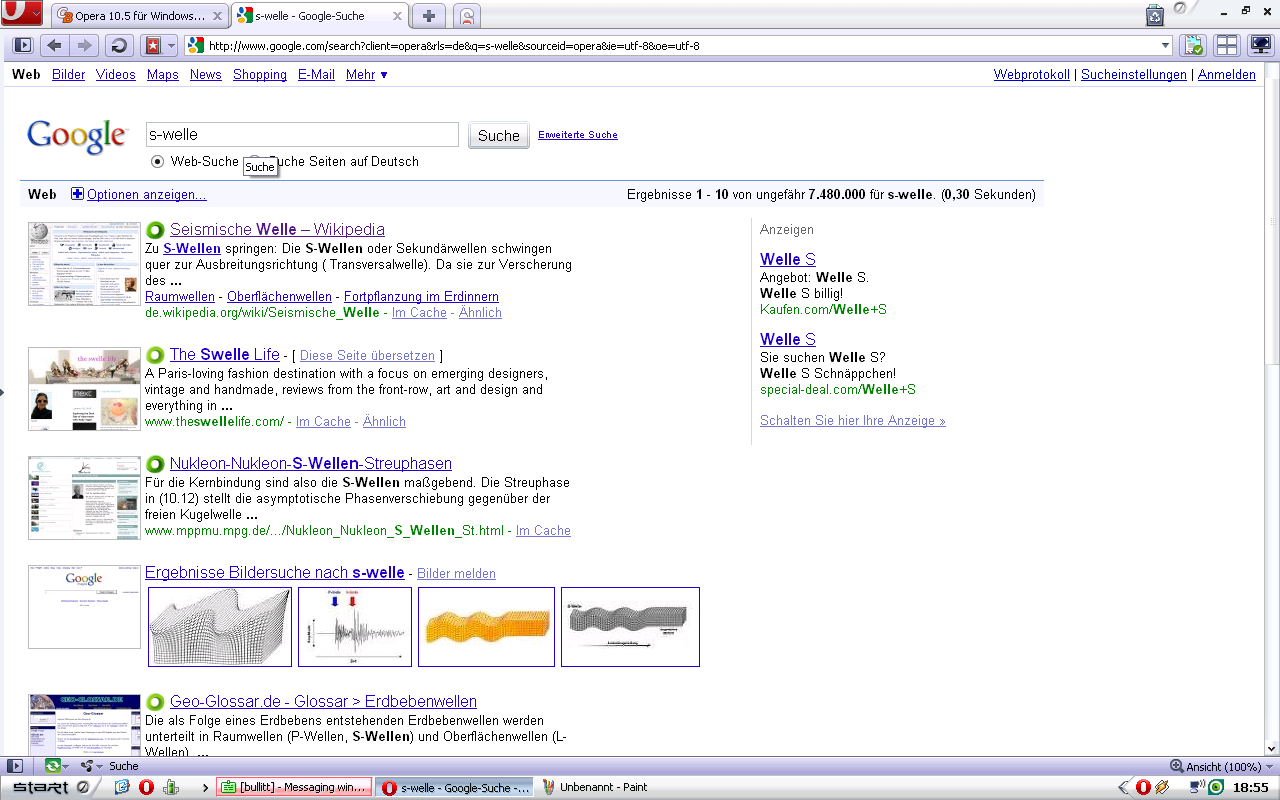This screenshot has height=800, width=1280.
Task: Open the closed tabs trash can icon
Action: click(x=1155, y=15)
